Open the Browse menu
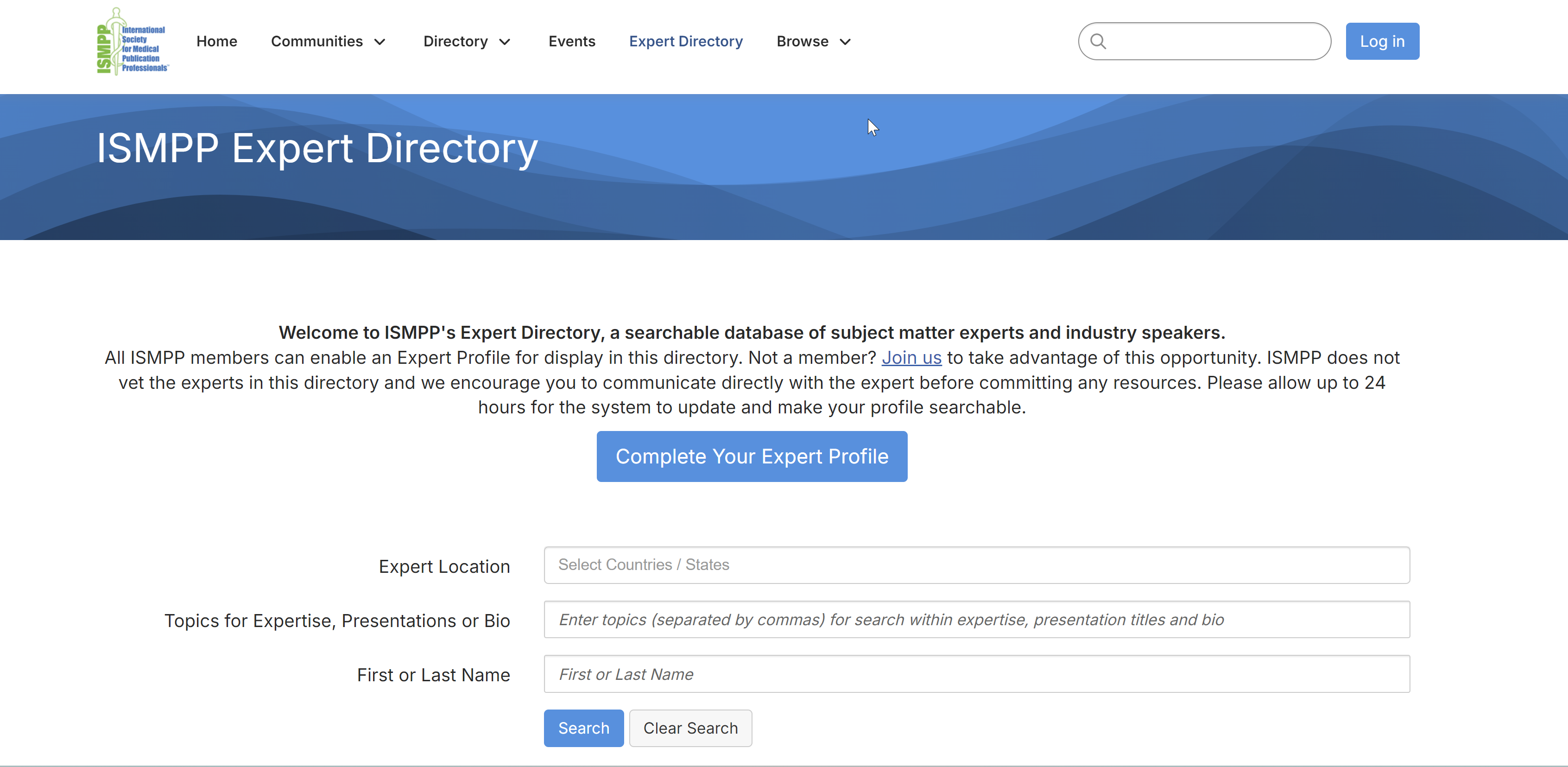This screenshot has height=767, width=1568. coord(802,41)
